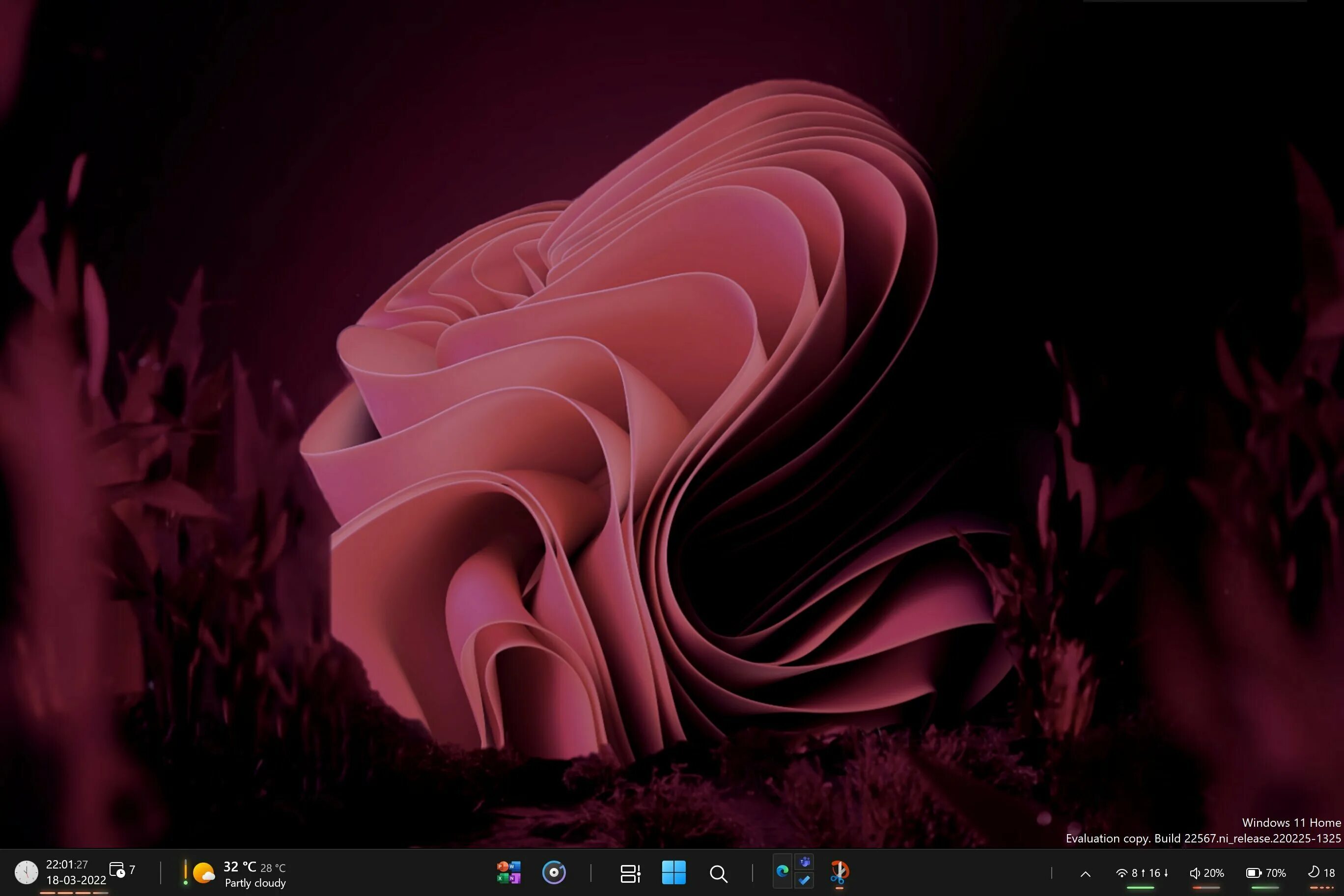The image size is (1344, 896).
Task: Open the Partly cloudy weather widget
Action: pyautogui.click(x=240, y=874)
